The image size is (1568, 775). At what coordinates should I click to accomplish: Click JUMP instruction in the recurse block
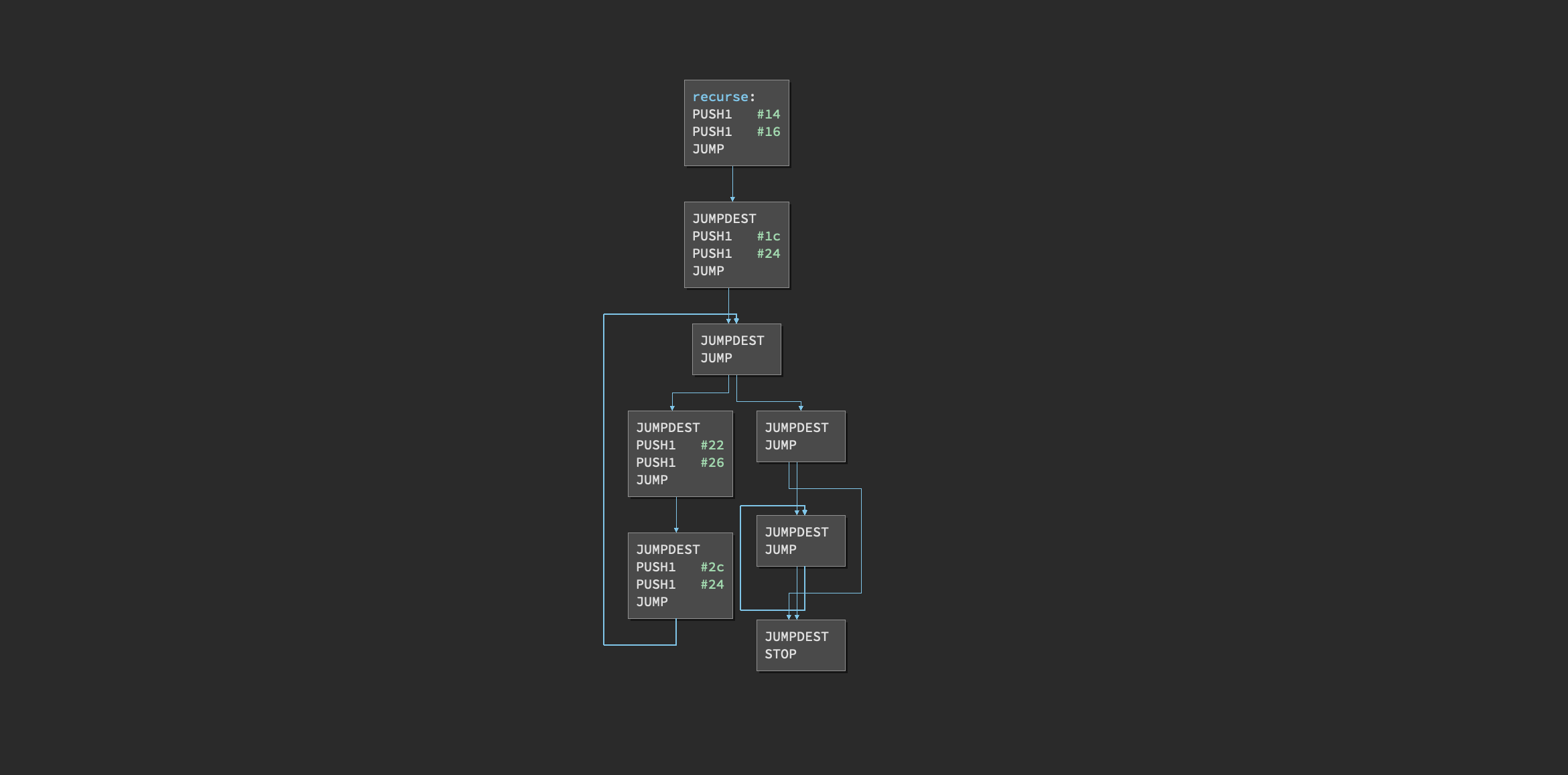coord(708,149)
